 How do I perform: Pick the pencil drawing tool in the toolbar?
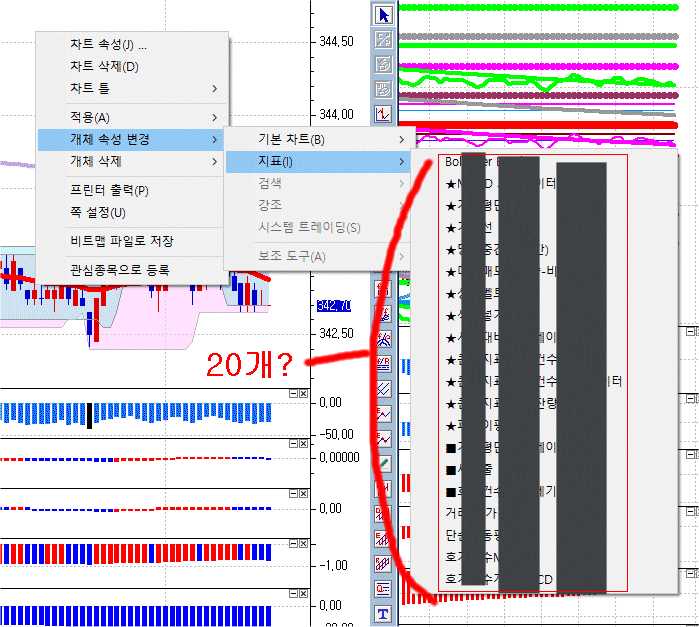tap(383, 464)
